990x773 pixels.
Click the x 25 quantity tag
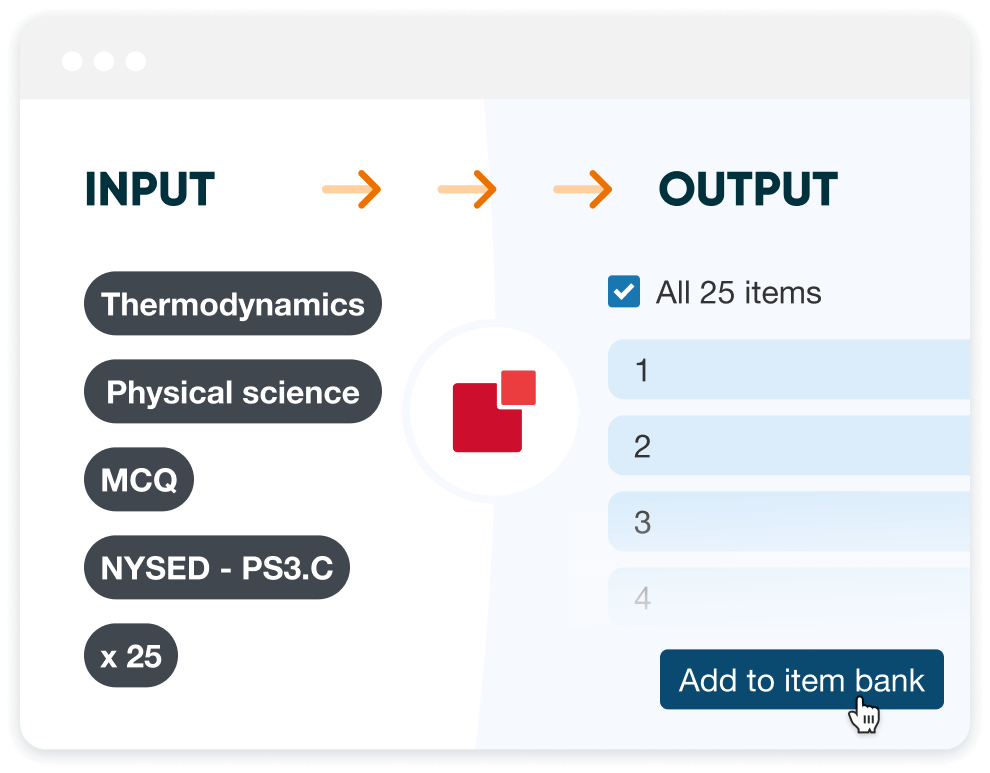131,656
